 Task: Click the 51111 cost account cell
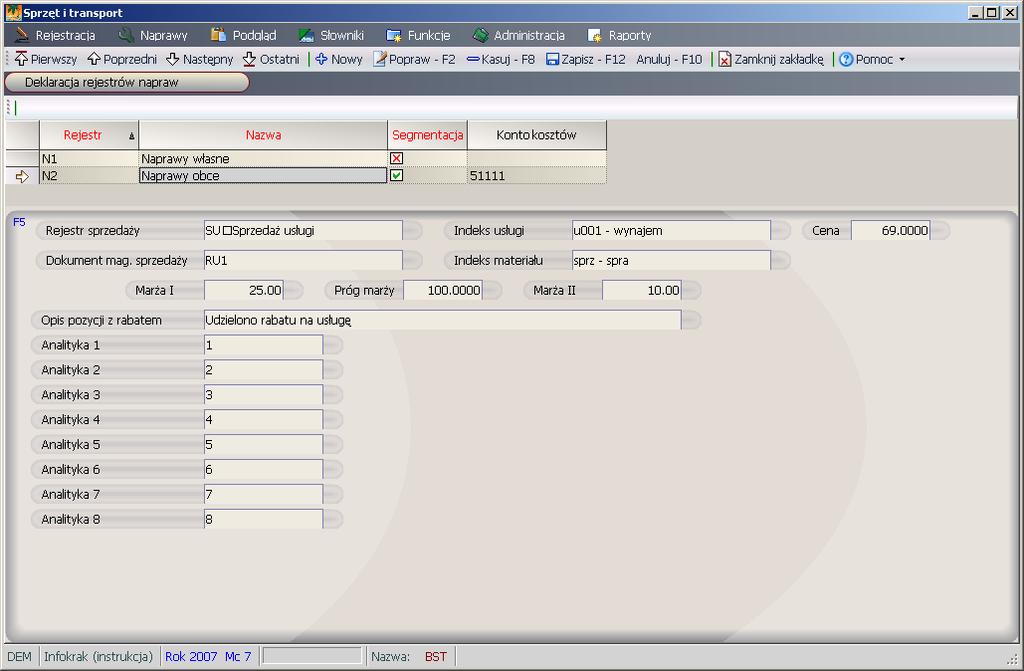537,176
